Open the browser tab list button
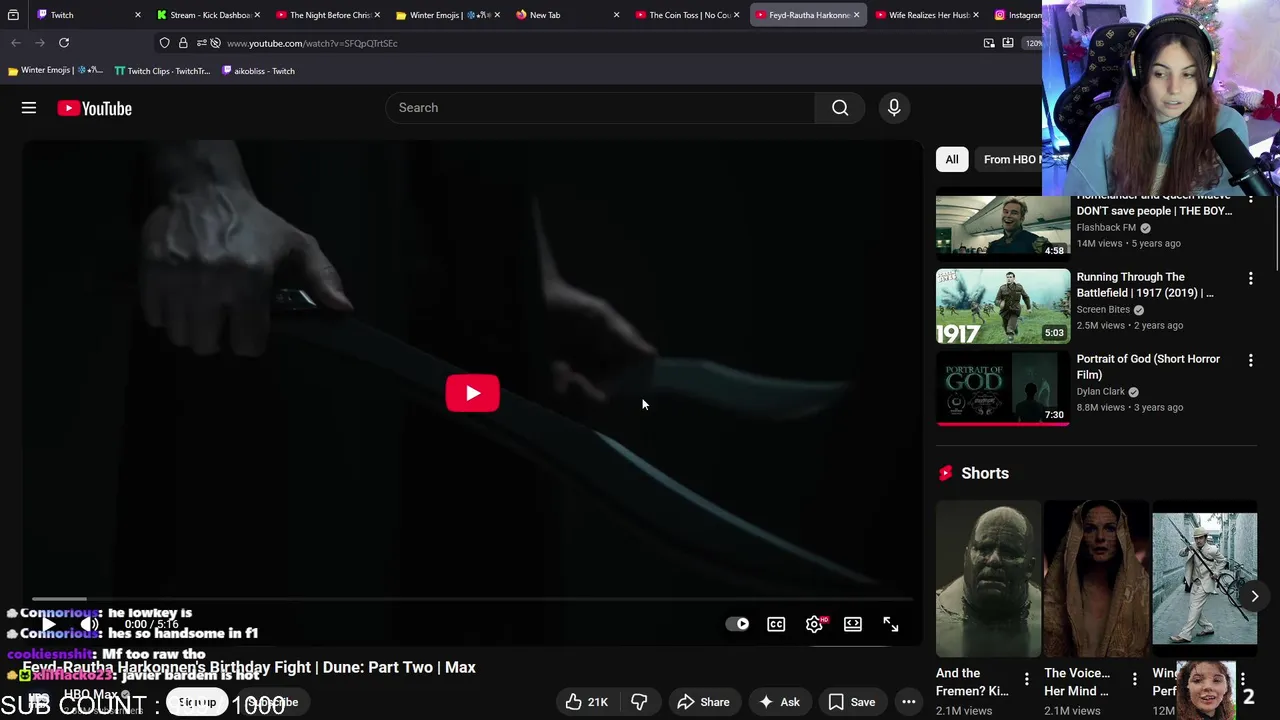The width and height of the screenshot is (1280, 720). 13,15
